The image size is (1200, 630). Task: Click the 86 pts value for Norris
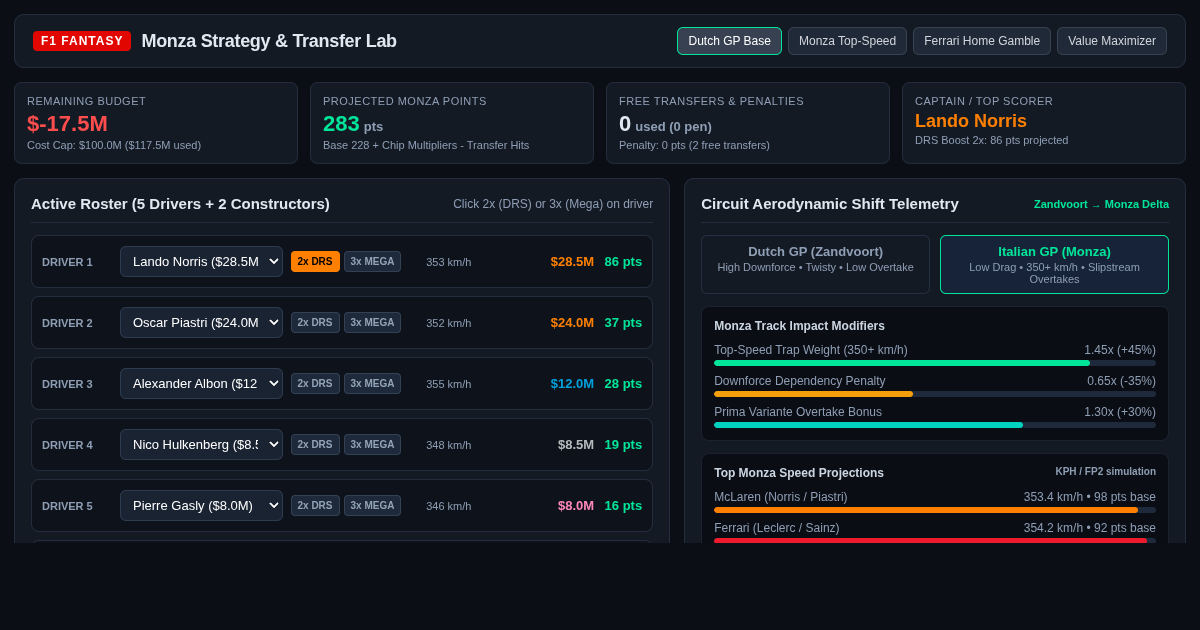623,261
